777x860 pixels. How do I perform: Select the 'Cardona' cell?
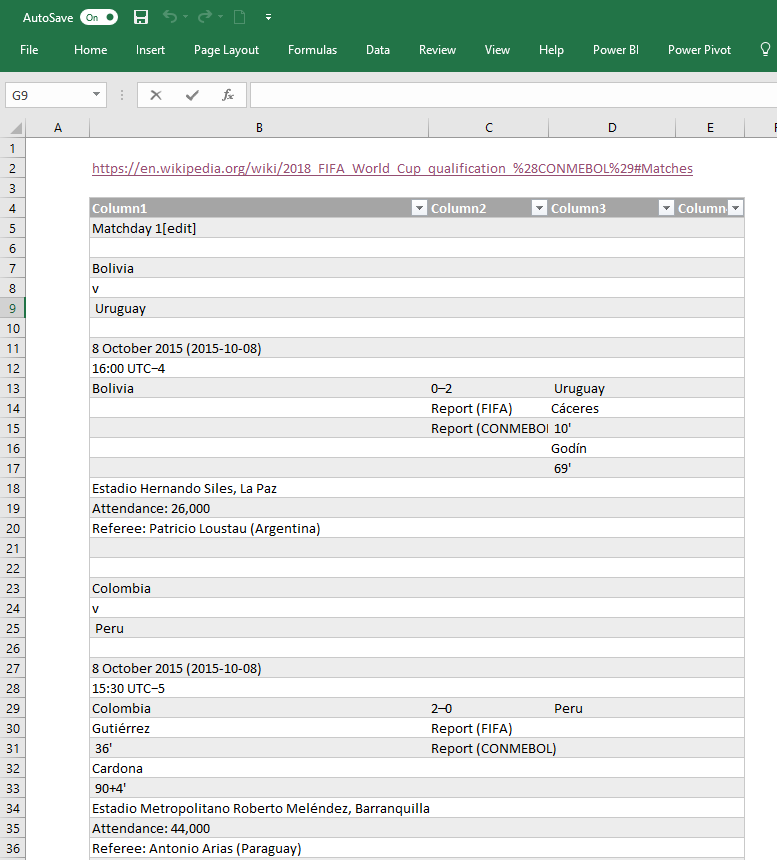pos(259,768)
